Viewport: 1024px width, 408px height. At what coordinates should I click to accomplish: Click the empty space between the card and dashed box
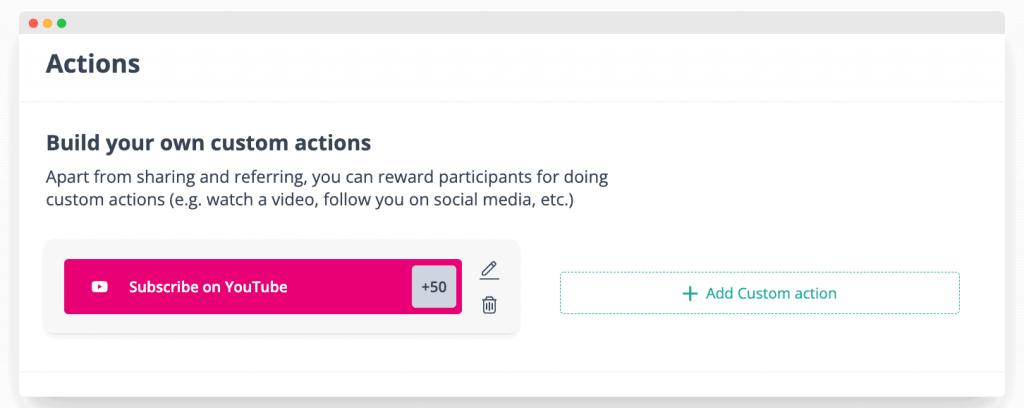540,290
